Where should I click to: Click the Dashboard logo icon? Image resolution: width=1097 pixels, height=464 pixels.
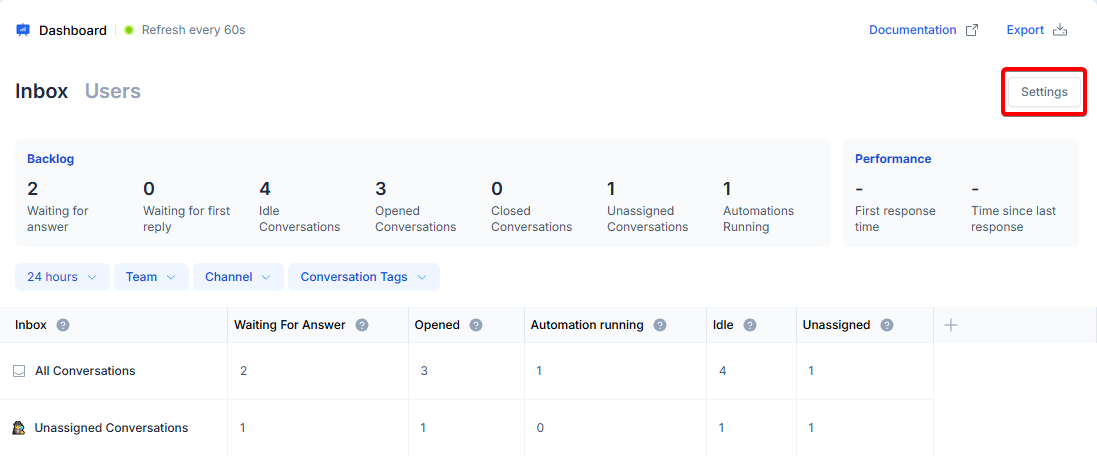pyautogui.click(x=23, y=30)
